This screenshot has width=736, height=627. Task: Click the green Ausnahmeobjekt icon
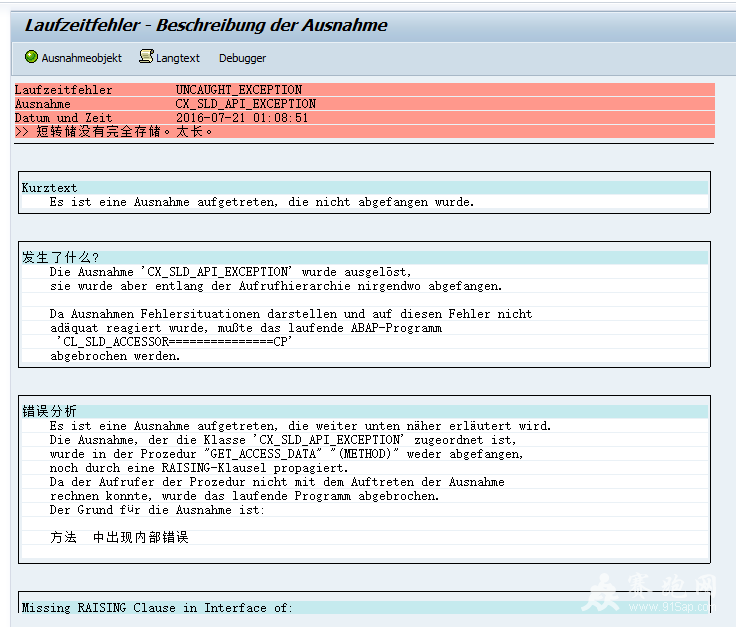31,57
